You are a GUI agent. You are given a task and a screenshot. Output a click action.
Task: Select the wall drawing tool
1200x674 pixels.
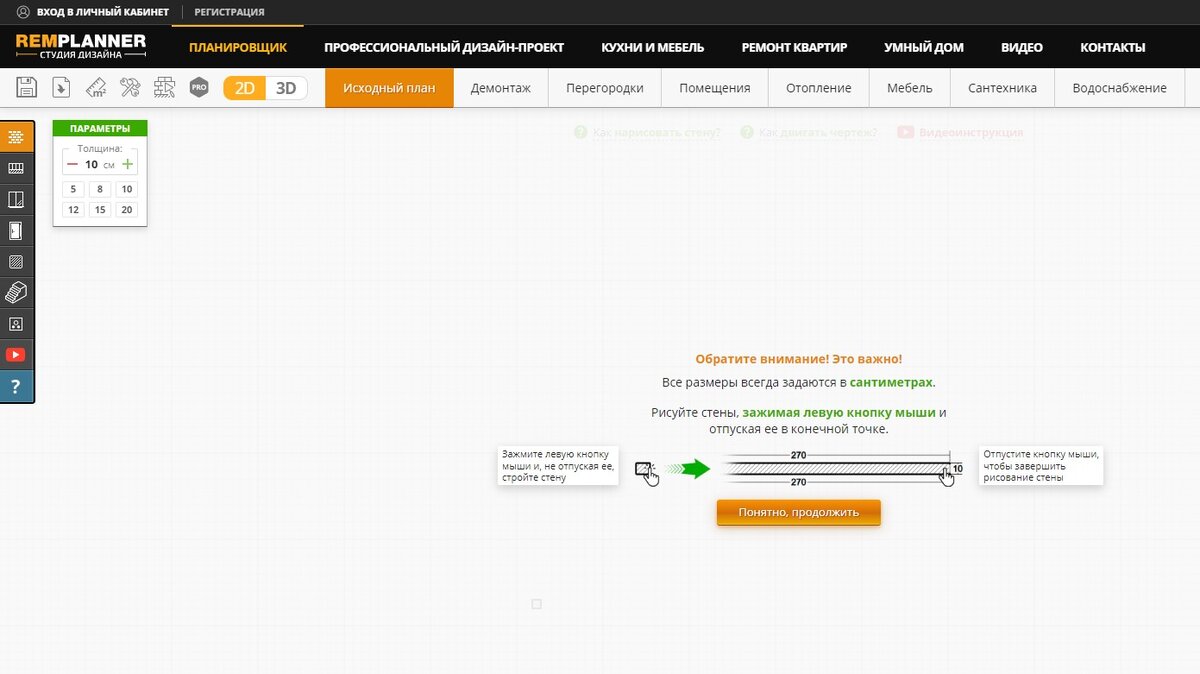point(17,137)
